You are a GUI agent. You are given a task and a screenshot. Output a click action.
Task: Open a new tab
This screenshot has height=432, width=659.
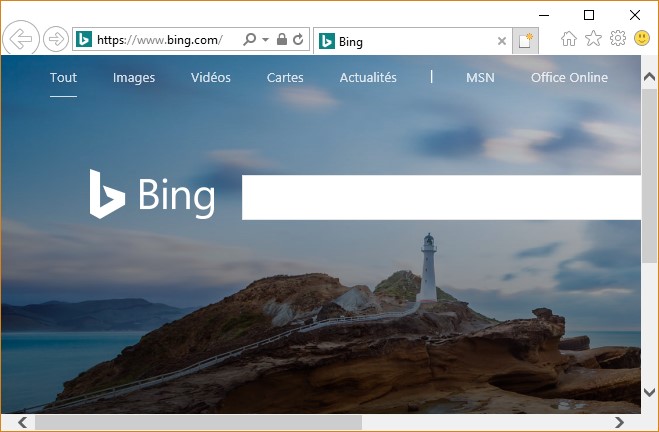(526, 41)
